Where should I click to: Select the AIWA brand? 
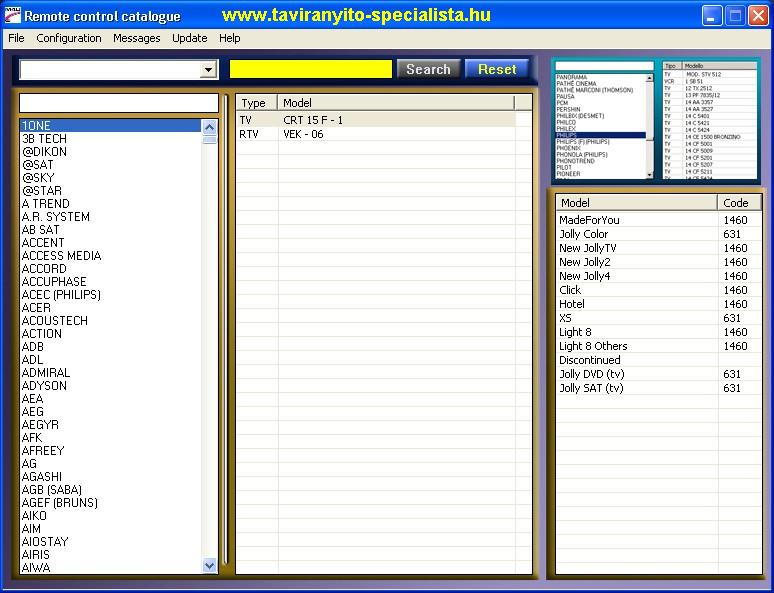click(x=111, y=568)
